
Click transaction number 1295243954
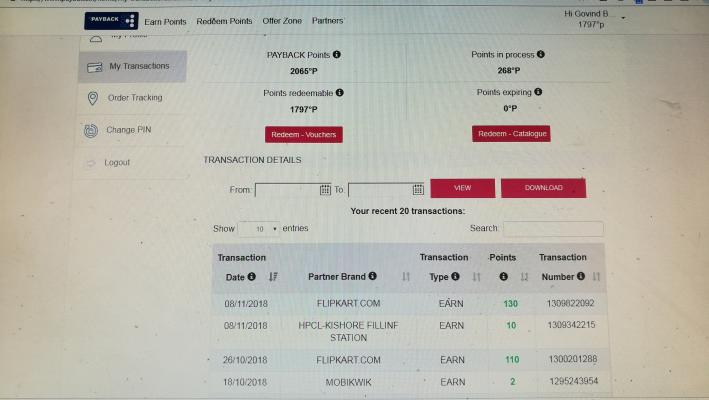(574, 381)
